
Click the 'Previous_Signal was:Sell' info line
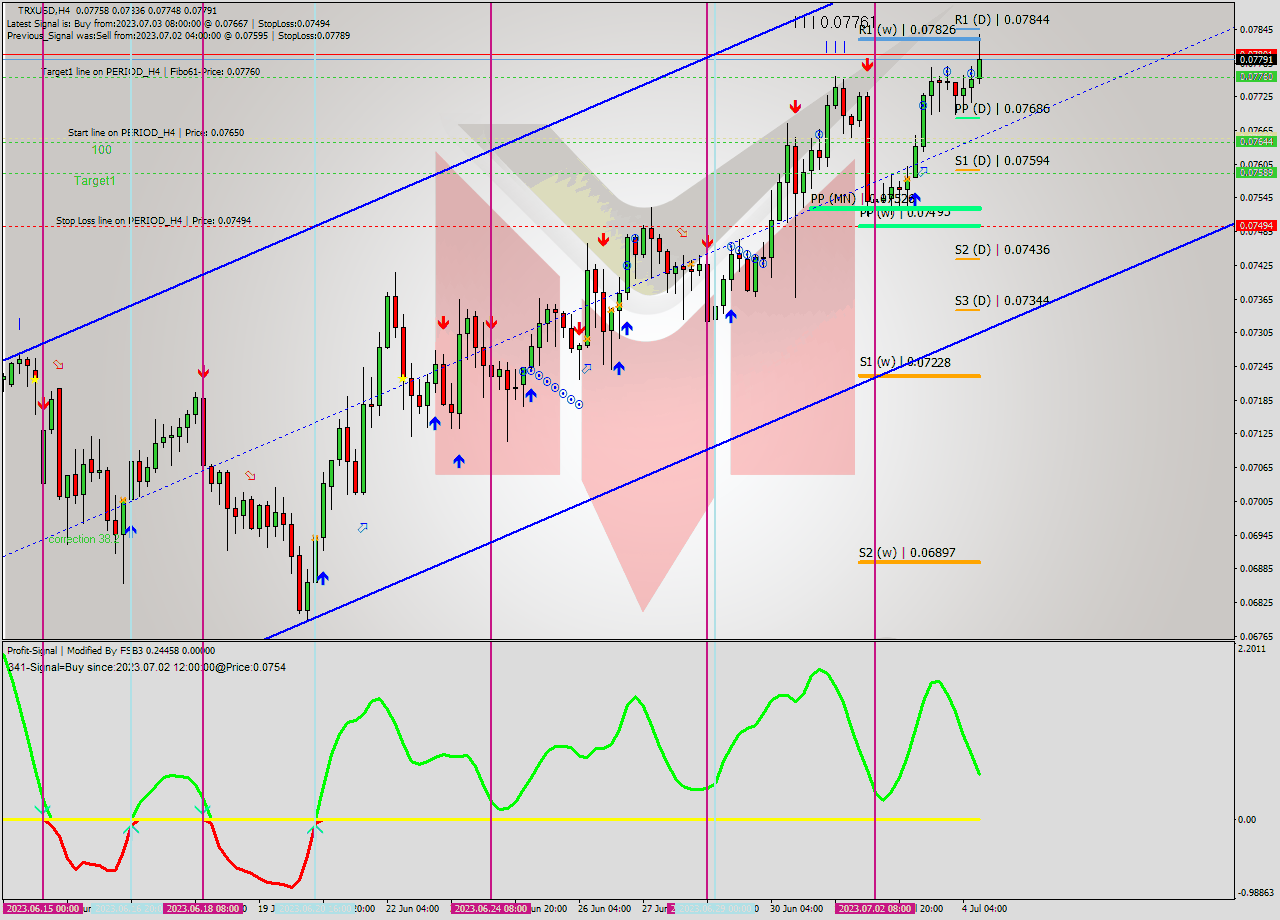pyautogui.click(x=178, y=35)
